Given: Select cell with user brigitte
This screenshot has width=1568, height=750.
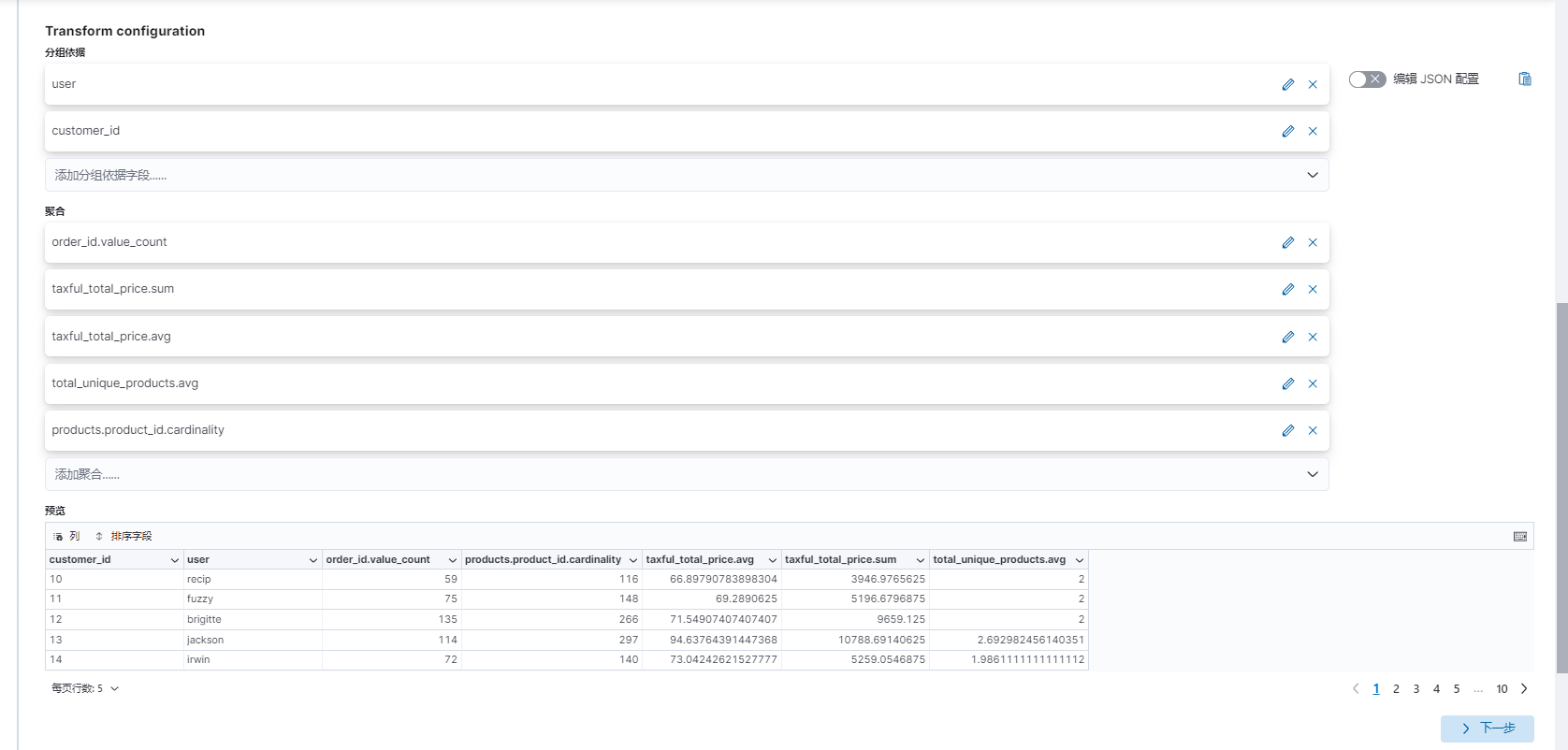Looking at the screenshot, I should point(253,619).
